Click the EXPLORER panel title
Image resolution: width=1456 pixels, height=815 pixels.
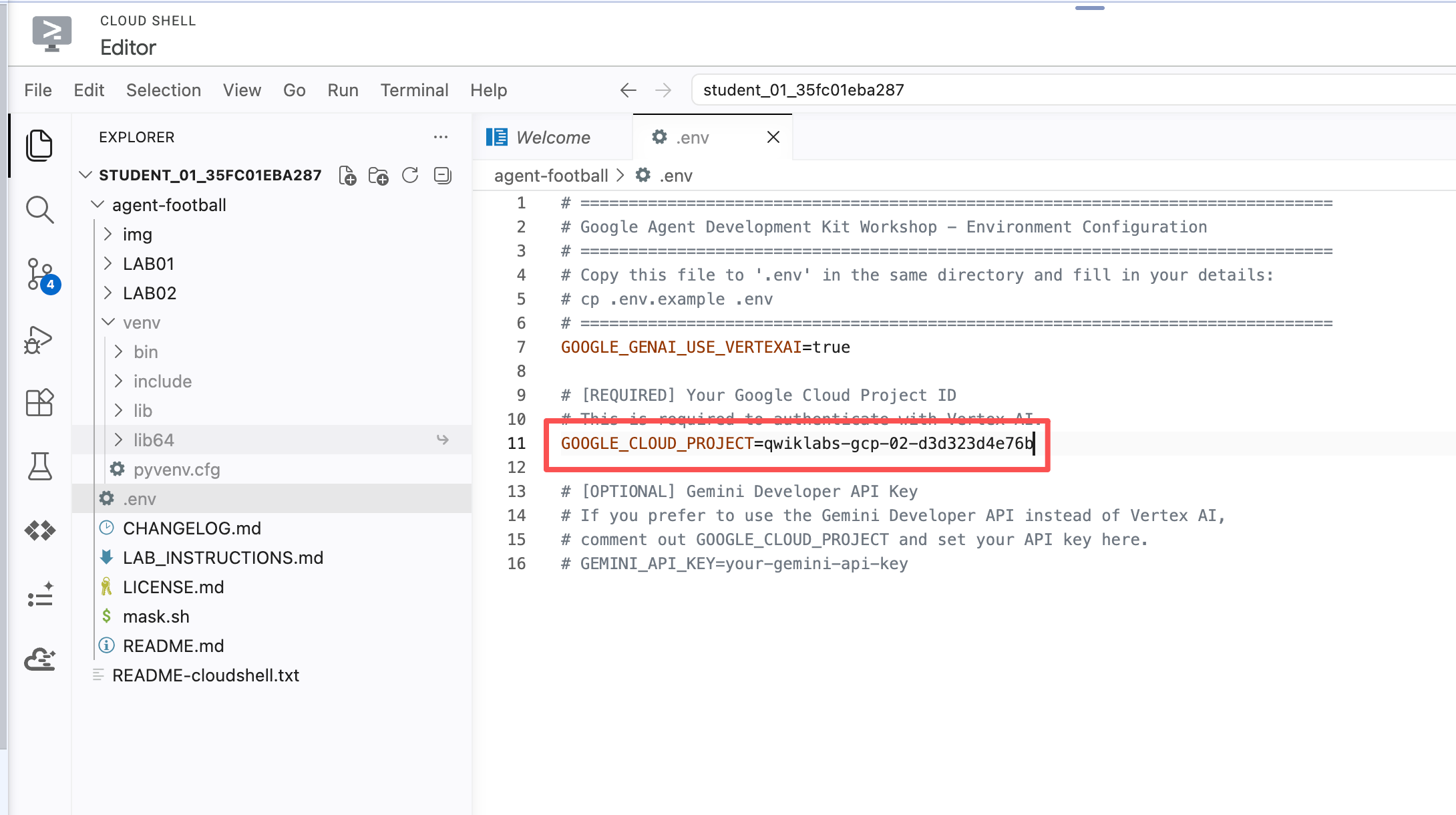(x=136, y=137)
